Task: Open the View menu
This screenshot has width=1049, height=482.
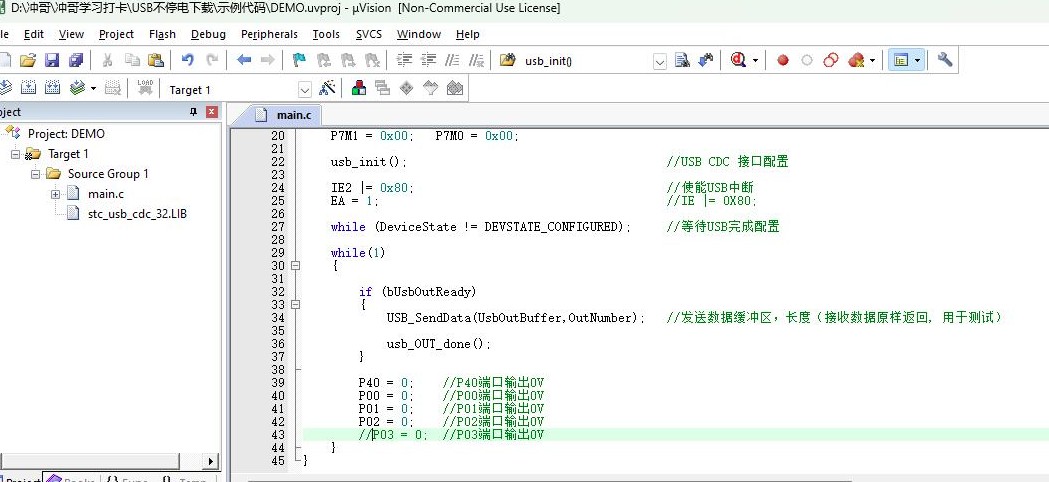Action: 71,34
